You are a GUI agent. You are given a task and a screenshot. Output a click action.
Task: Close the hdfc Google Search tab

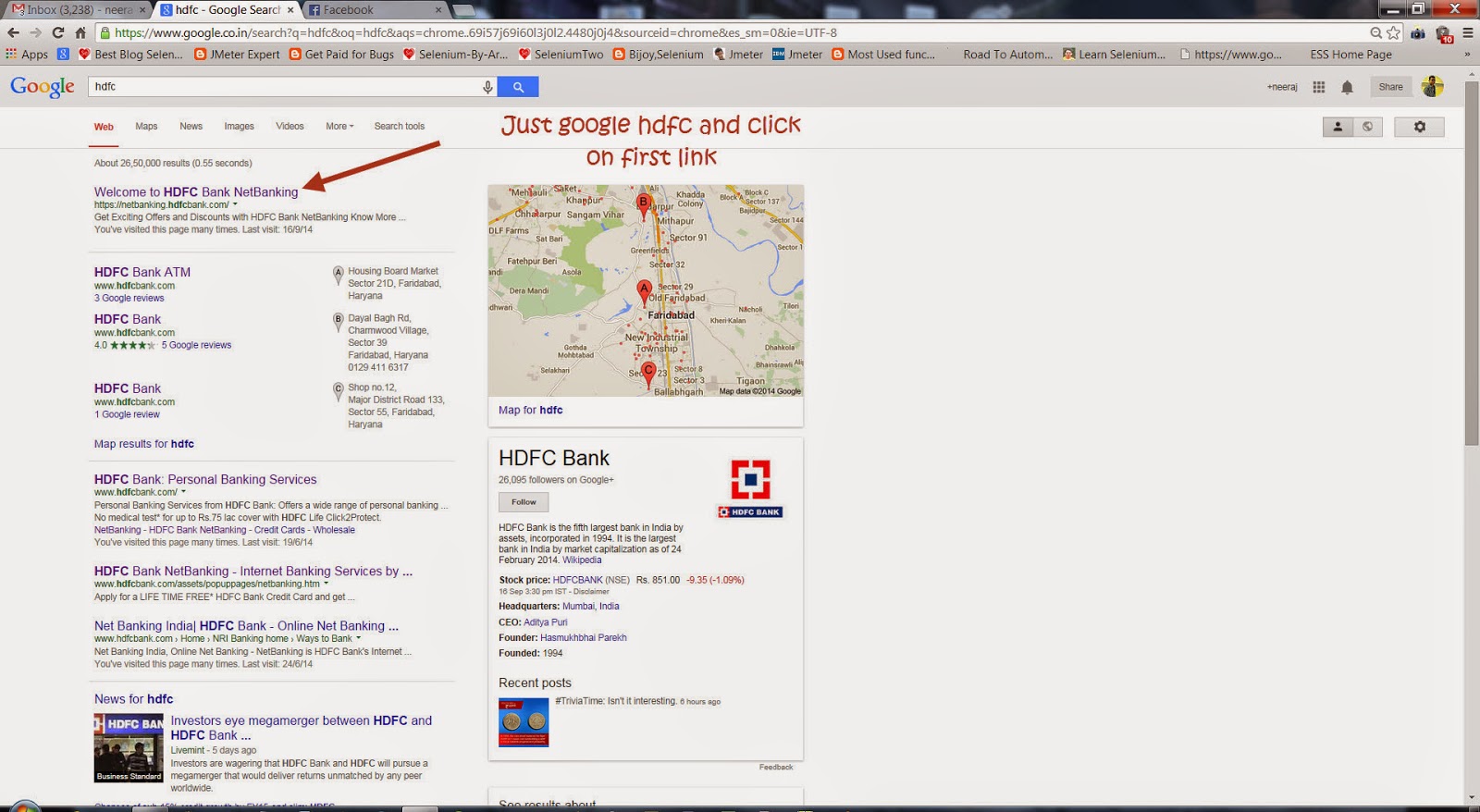click(290, 9)
